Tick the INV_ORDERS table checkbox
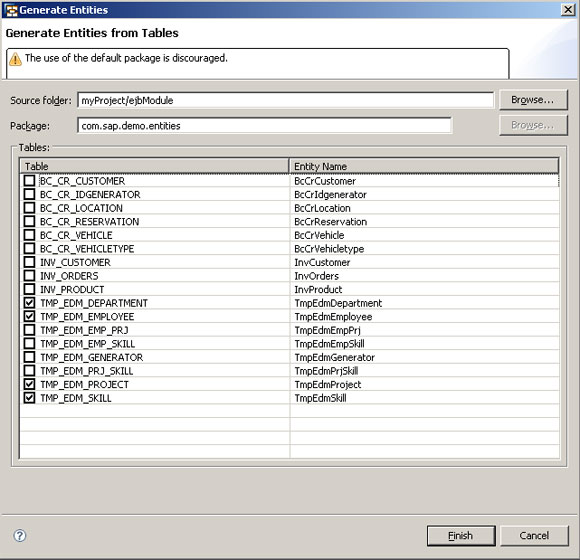The height and width of the screenshot is (560, 580). click(x=29, y=276)
